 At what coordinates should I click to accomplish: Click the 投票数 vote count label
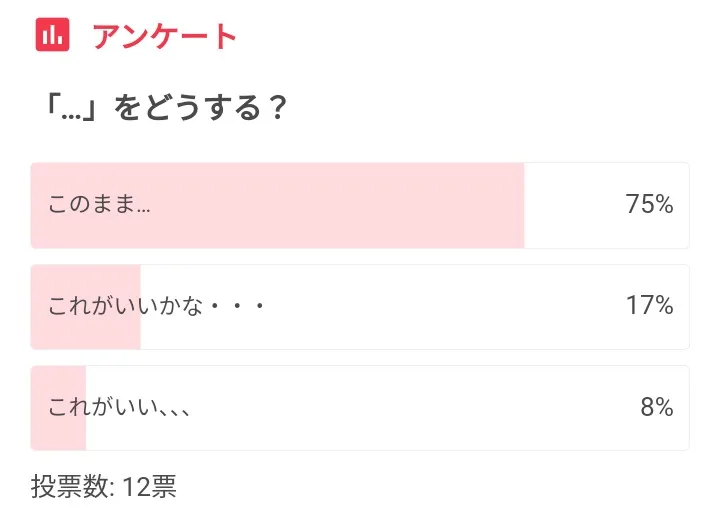click(73, 487)
